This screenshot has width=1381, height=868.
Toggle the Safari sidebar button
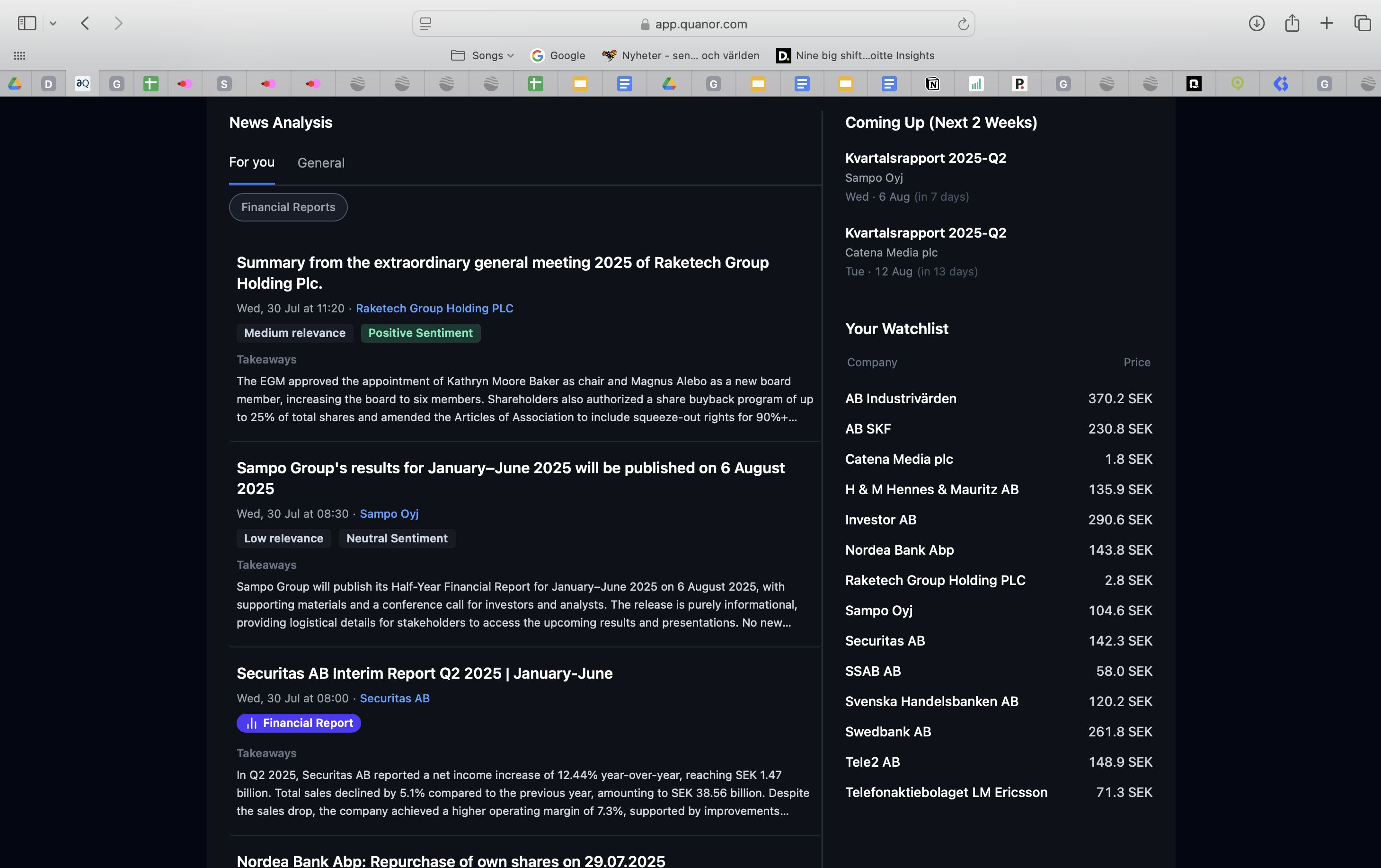(27, 24)
